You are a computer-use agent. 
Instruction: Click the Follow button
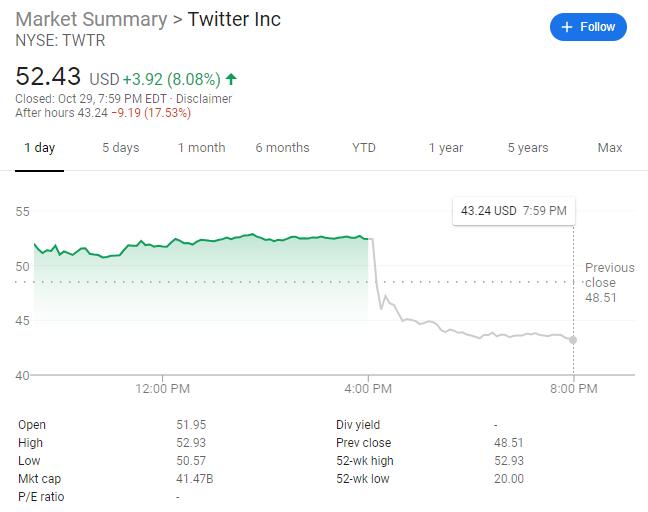point(588,27)
